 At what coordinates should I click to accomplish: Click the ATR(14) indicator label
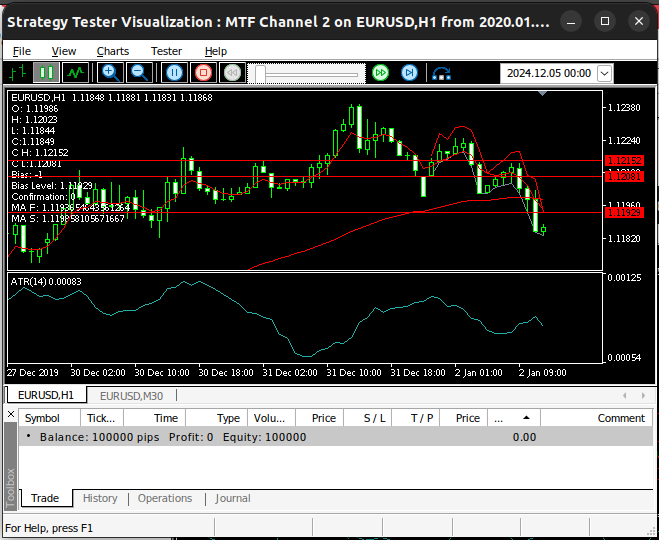pos(46,282)
